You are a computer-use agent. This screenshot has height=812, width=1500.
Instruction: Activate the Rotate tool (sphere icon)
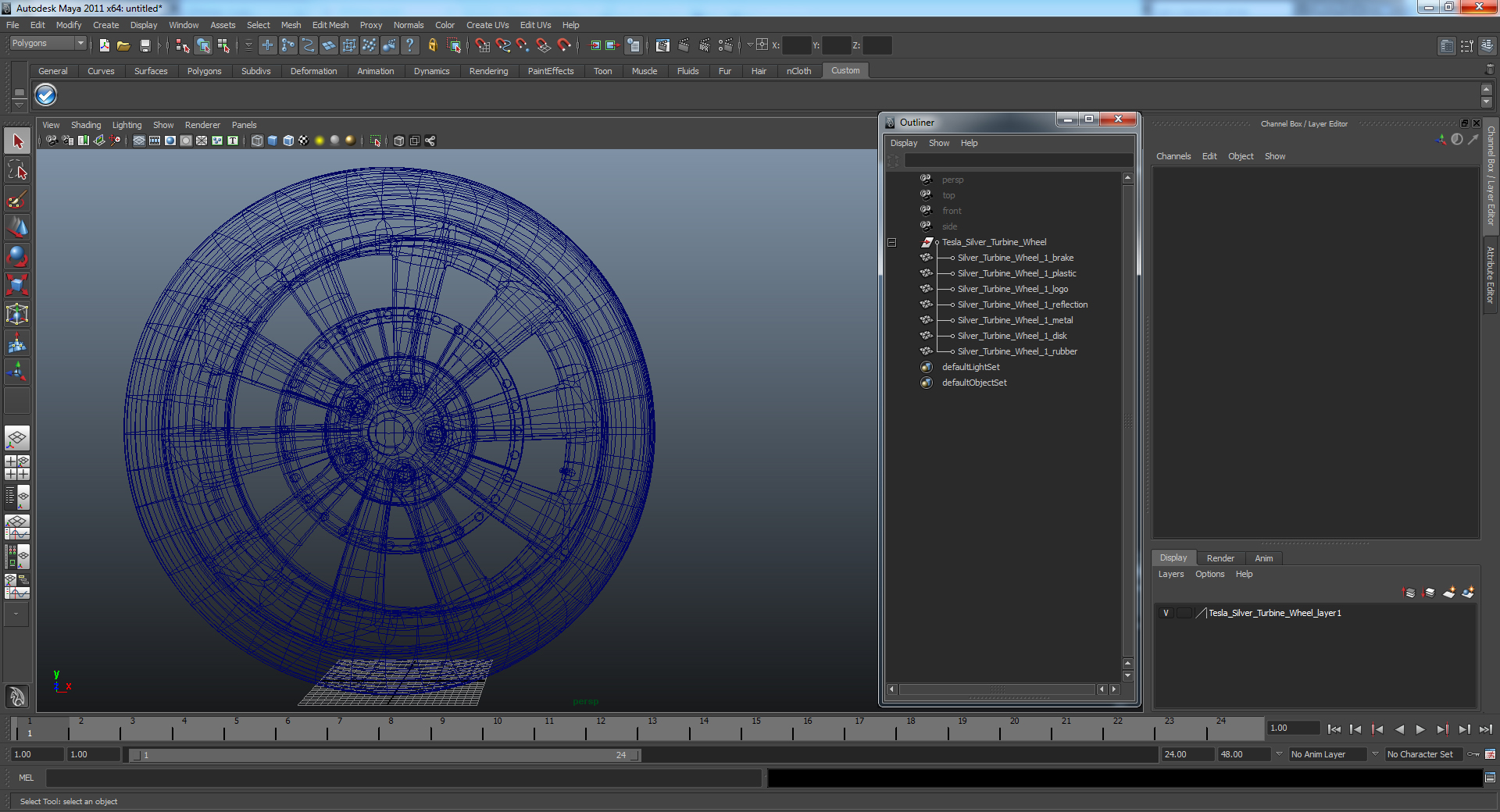[x=17, y=257]
